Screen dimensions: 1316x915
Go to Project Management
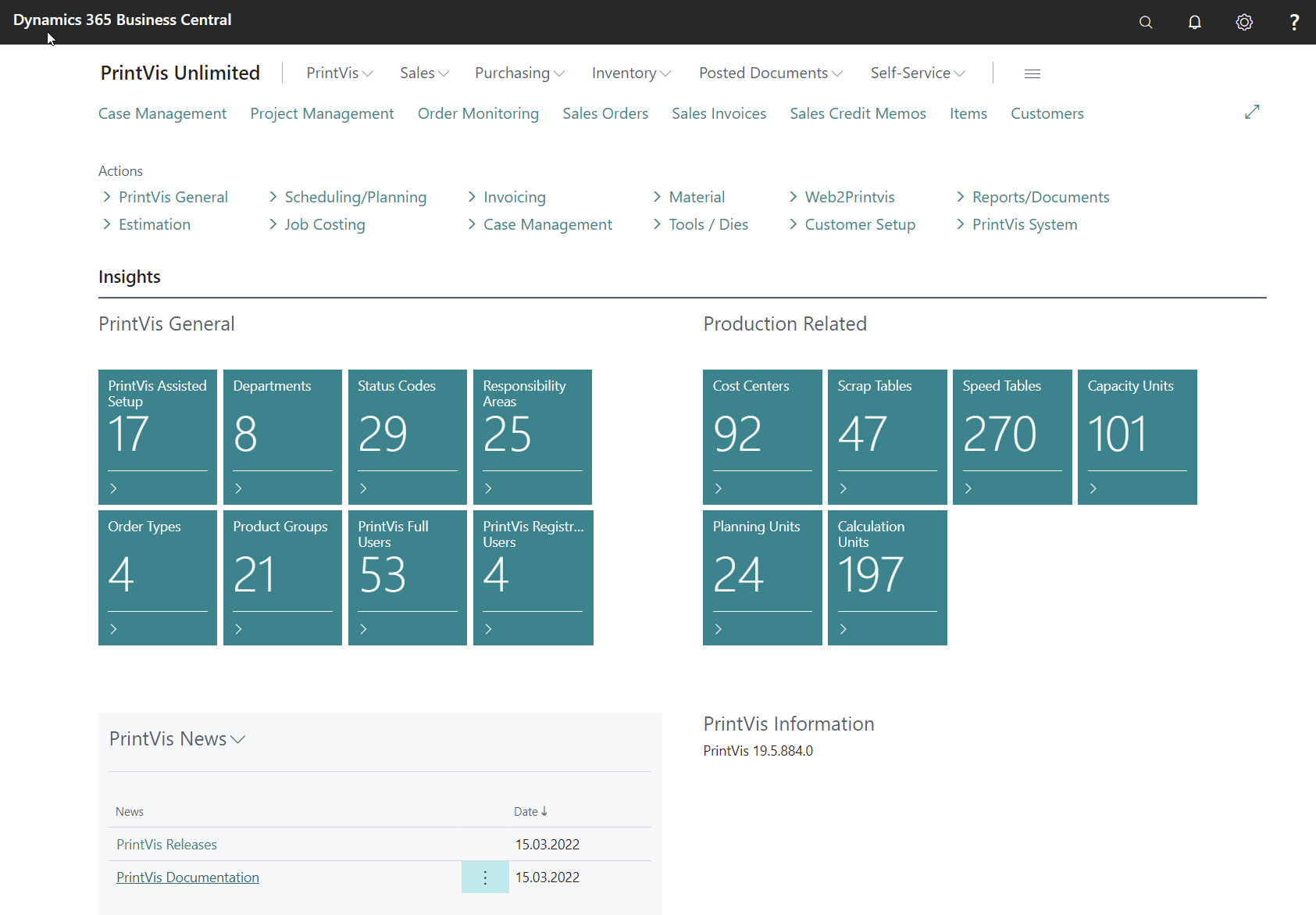click(x=322, y=113)
